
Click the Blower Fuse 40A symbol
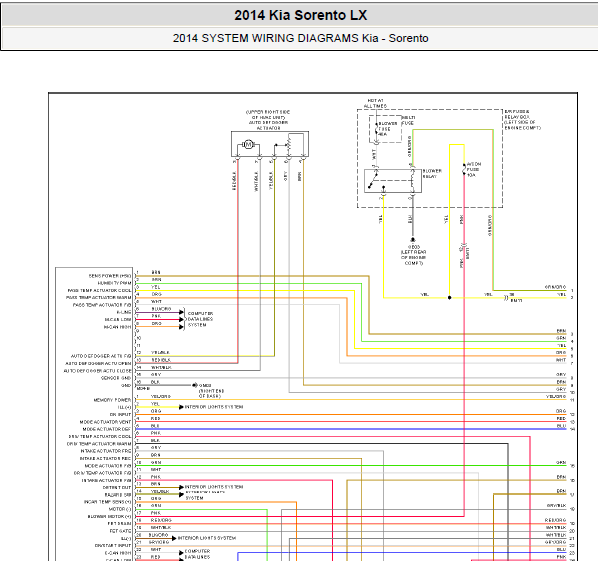coord(376,130)
